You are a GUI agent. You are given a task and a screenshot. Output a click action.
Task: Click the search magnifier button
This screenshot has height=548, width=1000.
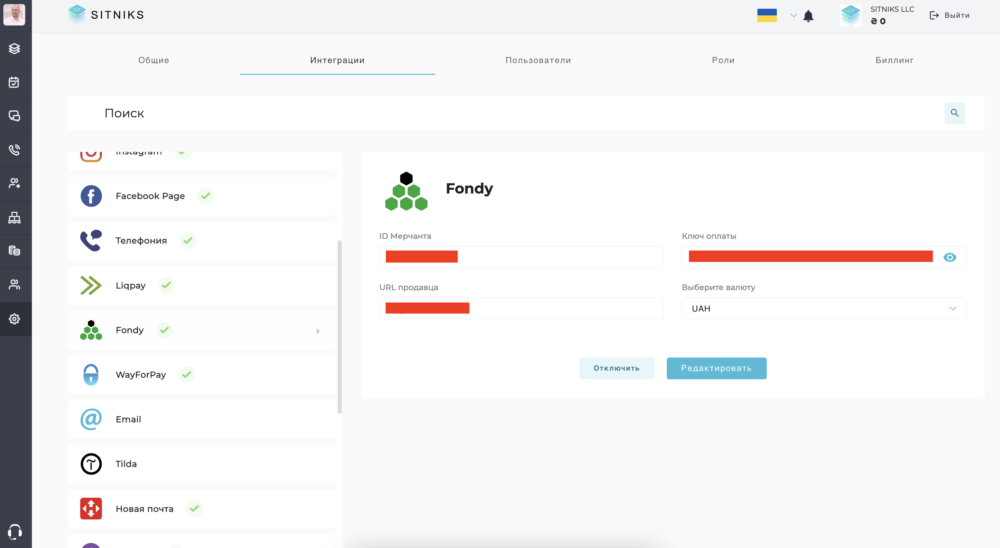point(955,113)
